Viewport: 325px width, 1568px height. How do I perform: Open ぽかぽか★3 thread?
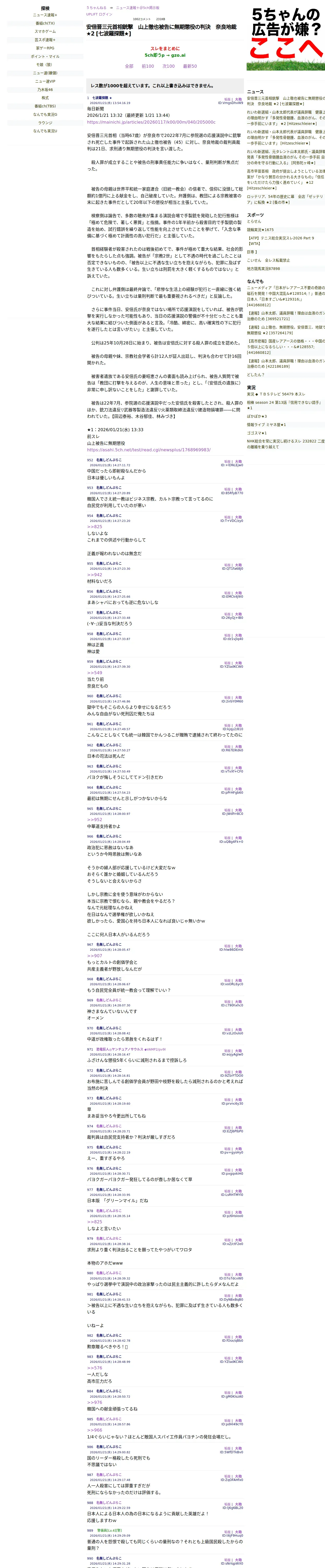pos(257,416)
